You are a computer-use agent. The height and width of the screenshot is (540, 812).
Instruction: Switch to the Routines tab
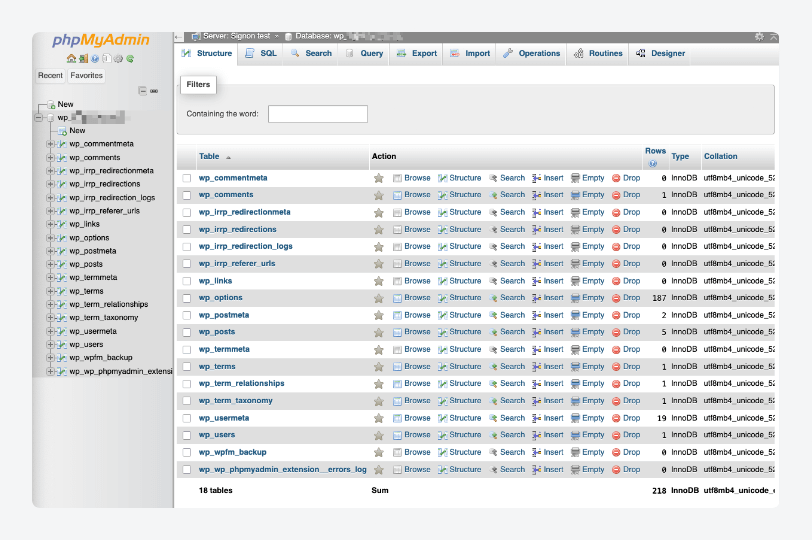(598, 53)
